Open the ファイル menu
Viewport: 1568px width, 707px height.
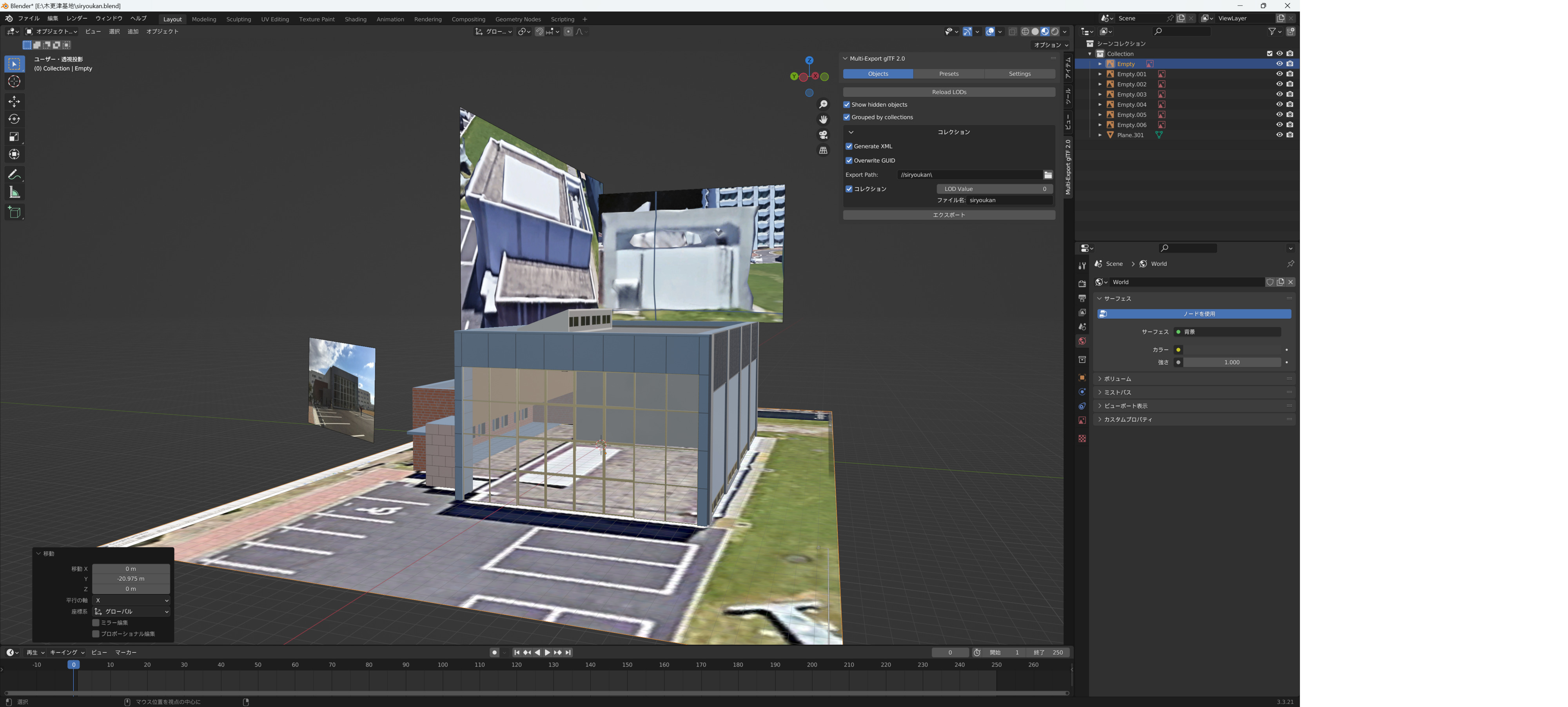click(x=29, y=19)
